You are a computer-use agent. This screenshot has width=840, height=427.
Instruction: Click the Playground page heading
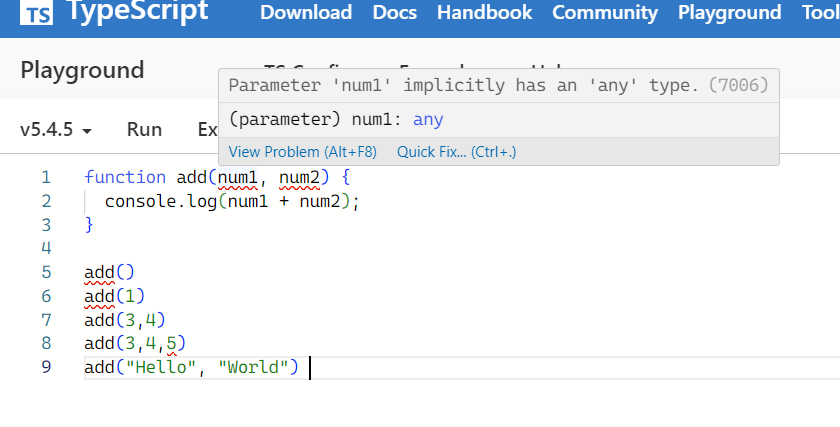coord(82,70)
